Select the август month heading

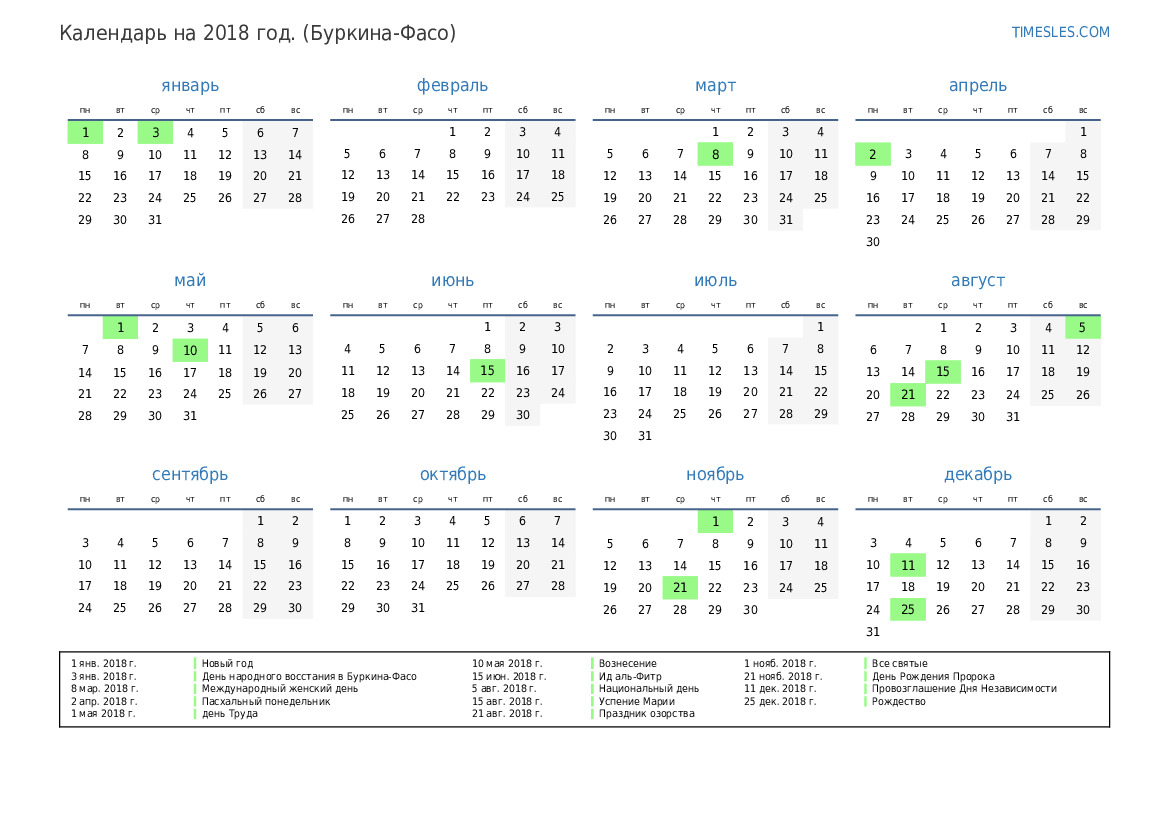click(977, 281)
